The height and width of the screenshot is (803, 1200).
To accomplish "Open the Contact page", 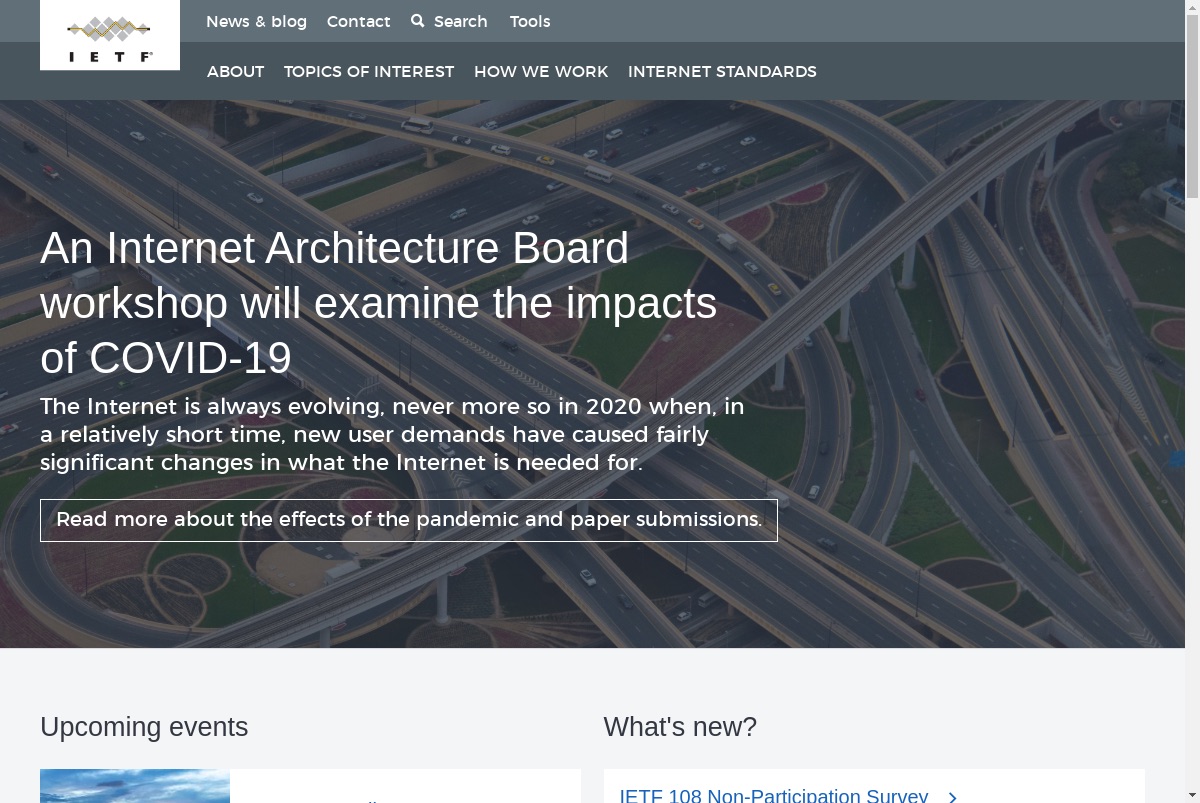I will pyautogui.click(x=358, y=21).
